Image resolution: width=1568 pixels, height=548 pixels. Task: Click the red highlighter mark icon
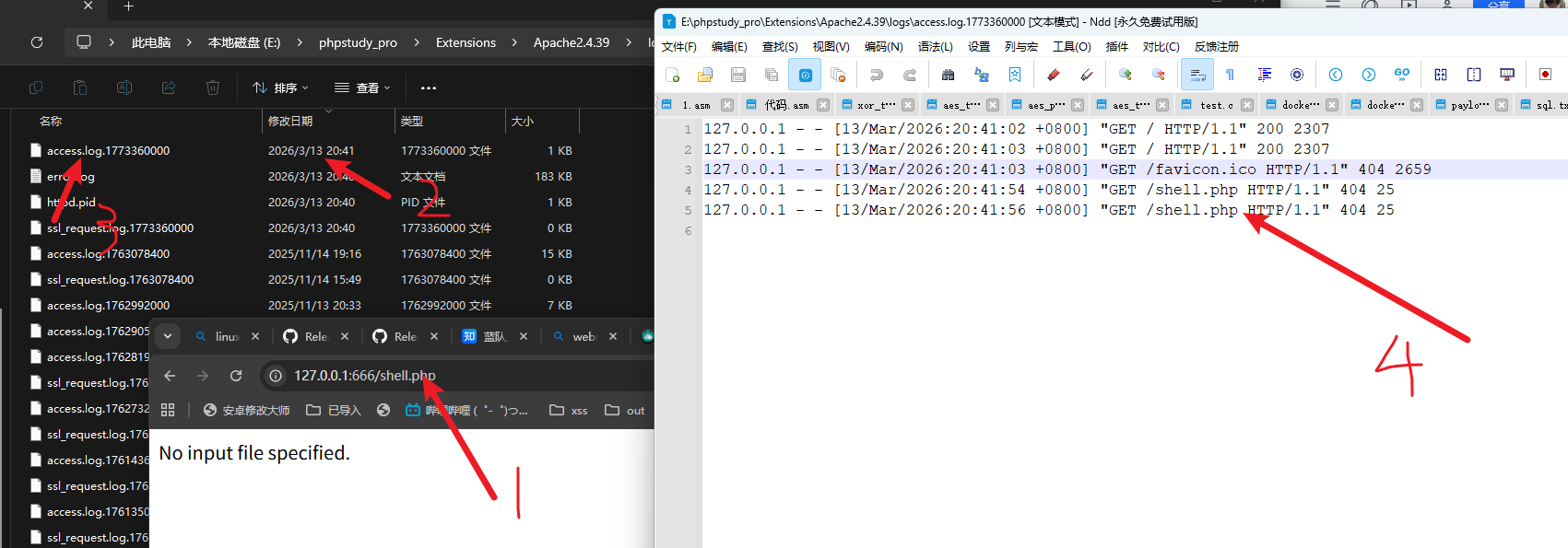[x=1053, y=75]
